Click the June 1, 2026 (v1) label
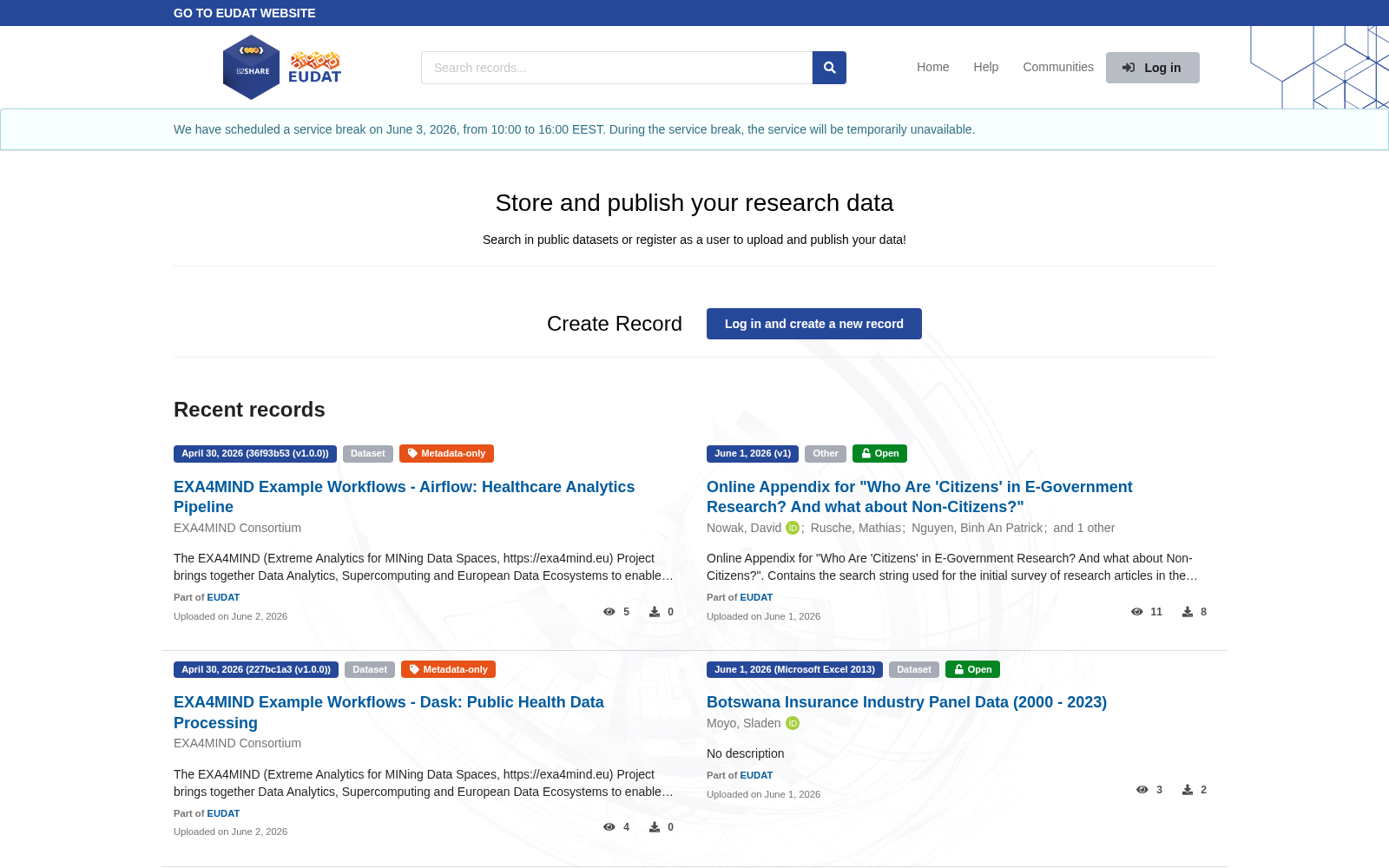Image resolution: width=1389 pixels, height=868 pixels. coord(753,453)
